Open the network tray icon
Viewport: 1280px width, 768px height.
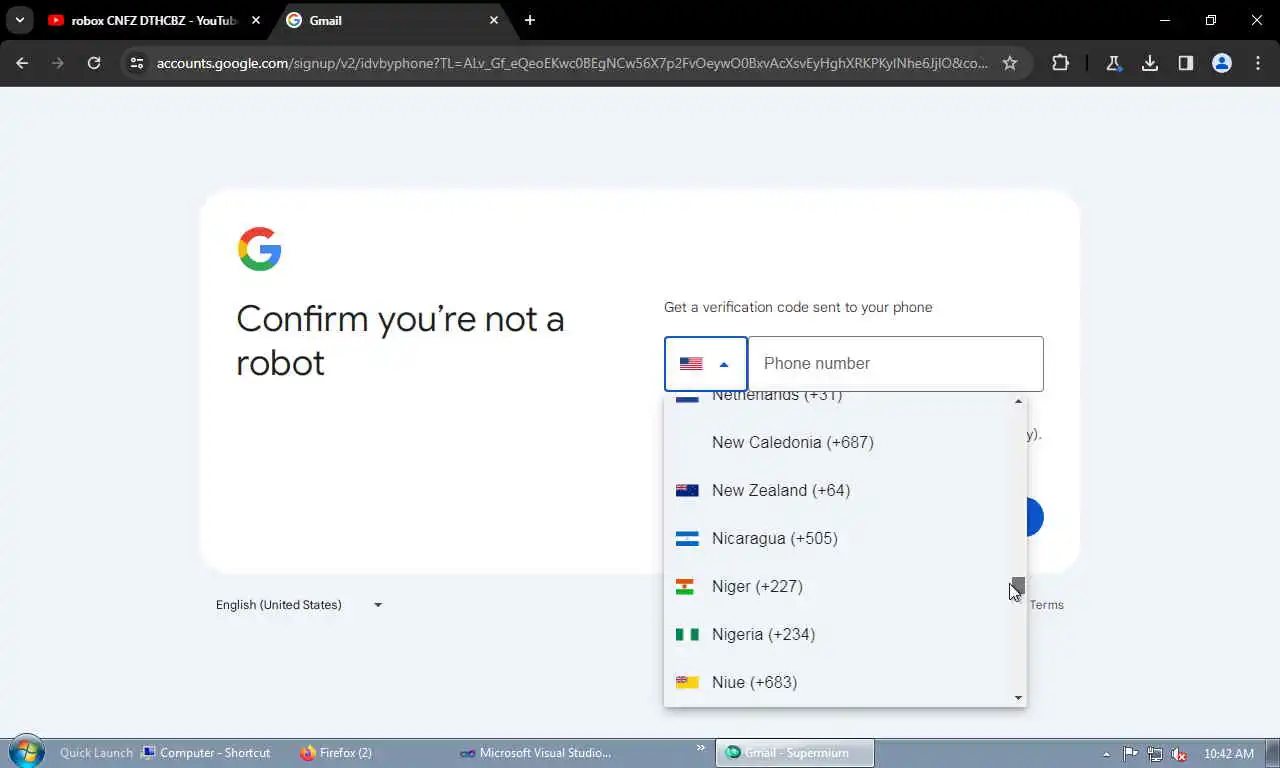[x=1155, y=754]
